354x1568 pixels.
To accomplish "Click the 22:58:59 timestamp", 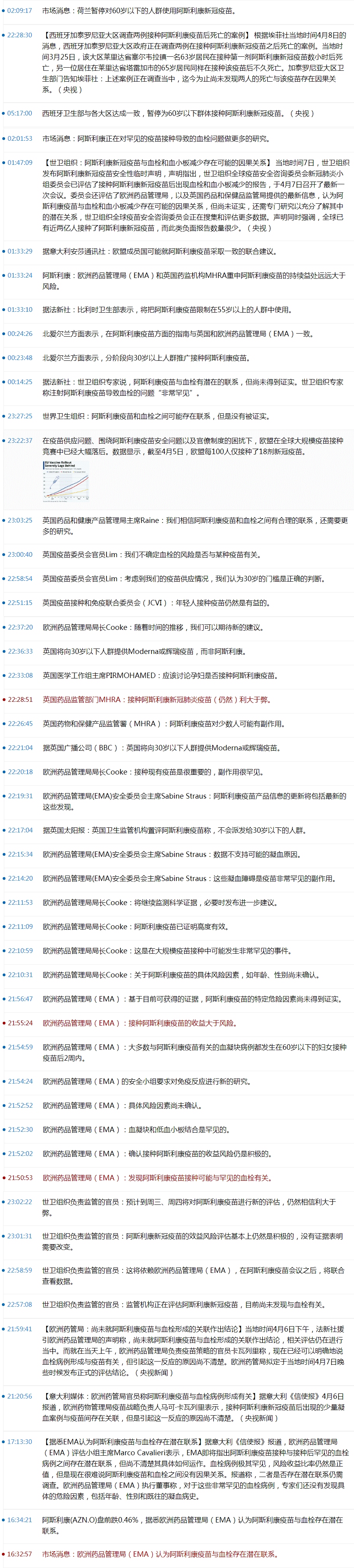I will click(20, 1270).
